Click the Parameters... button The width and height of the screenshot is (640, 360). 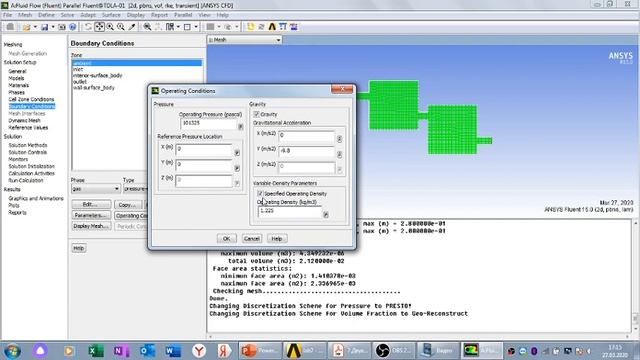(91, 215)
